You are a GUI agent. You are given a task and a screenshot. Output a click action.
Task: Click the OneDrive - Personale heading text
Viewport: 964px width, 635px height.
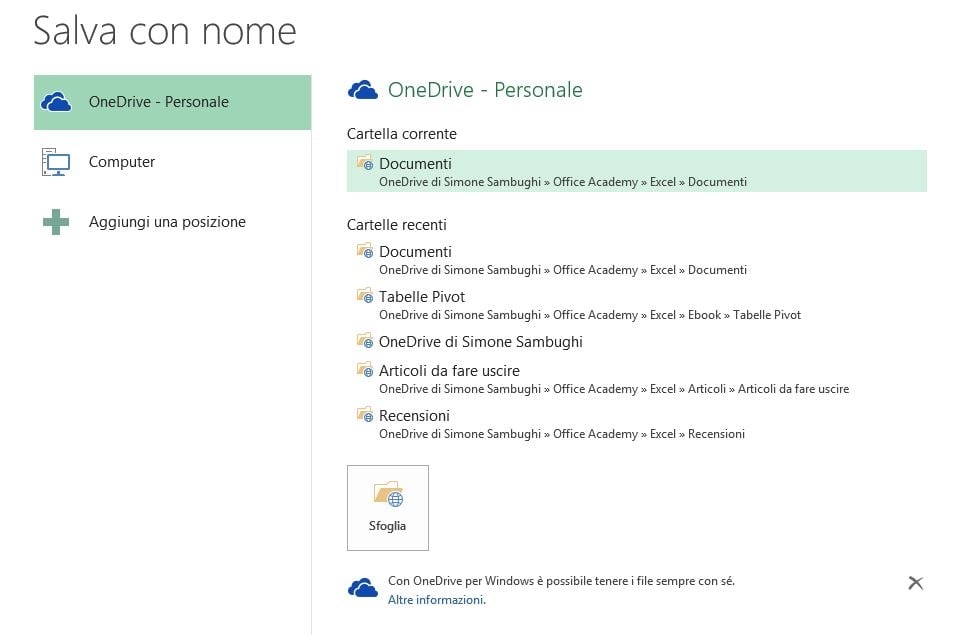(x=485, y=90)
